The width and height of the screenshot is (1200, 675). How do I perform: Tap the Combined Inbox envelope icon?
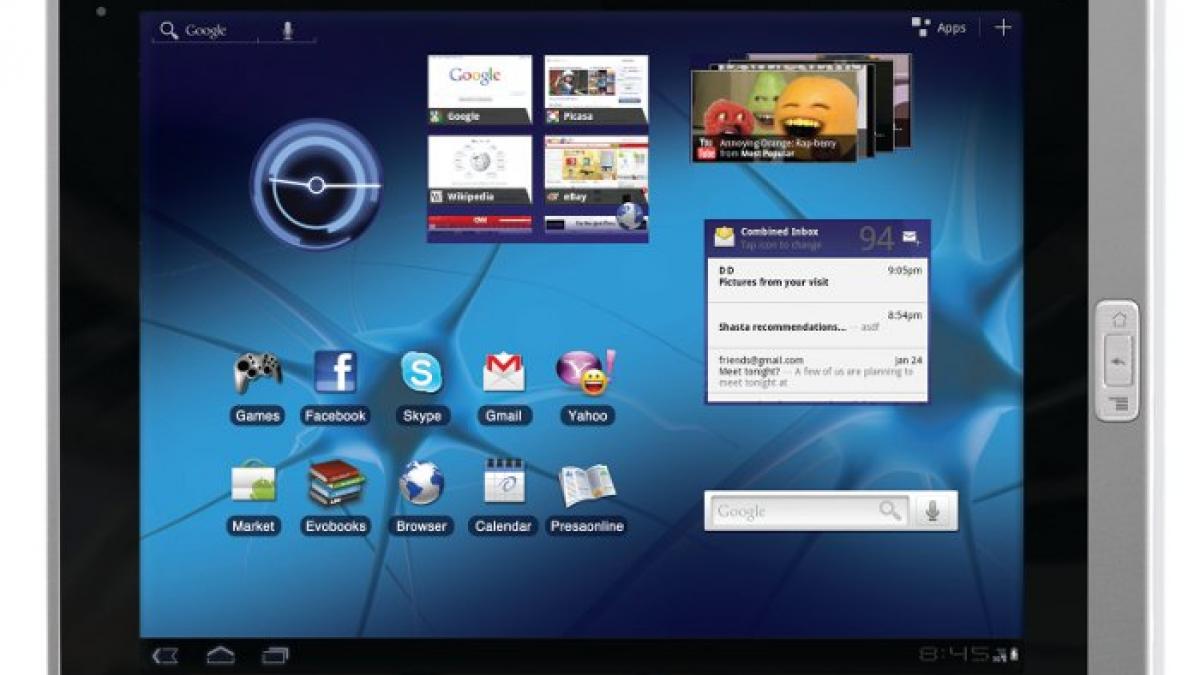pos(724,237)
